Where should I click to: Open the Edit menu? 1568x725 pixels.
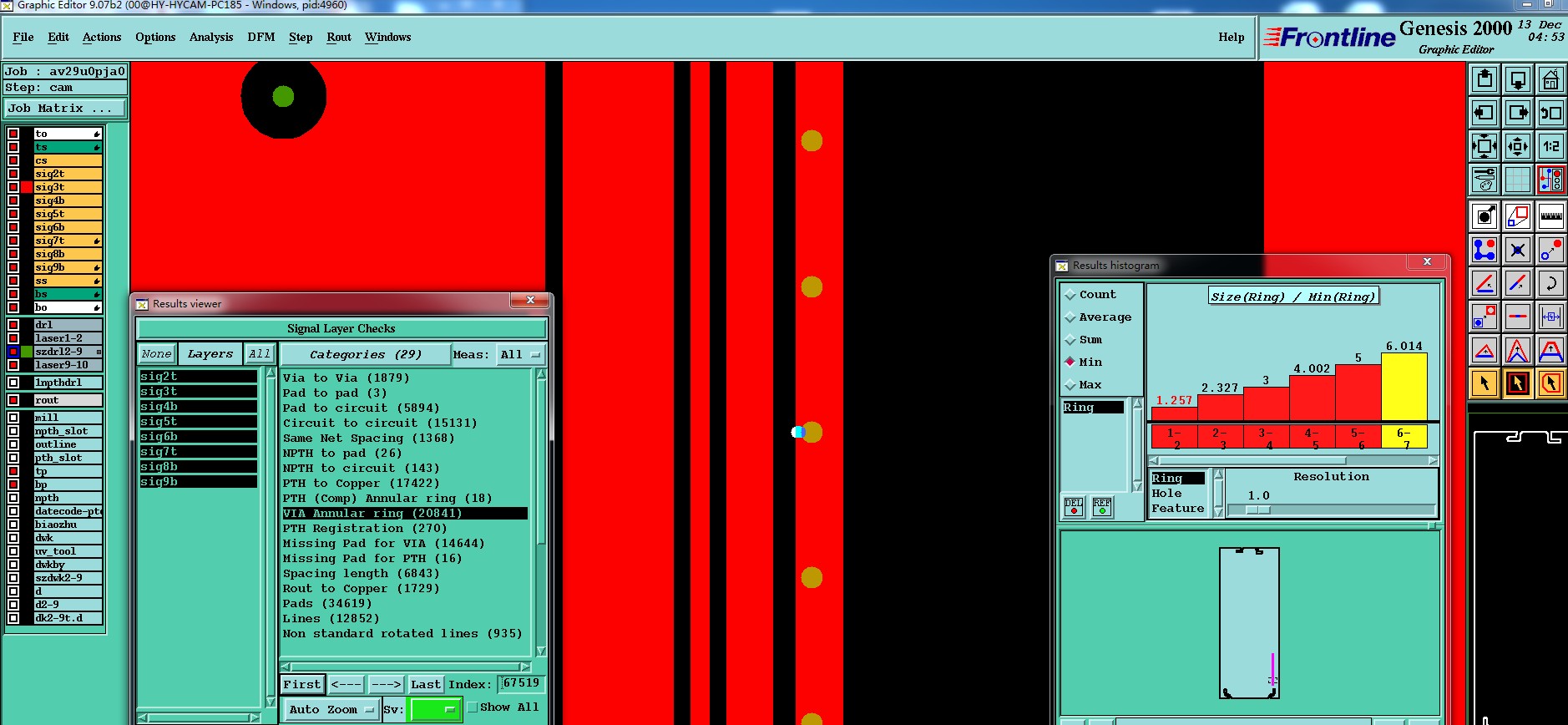[x=58, y=38]
